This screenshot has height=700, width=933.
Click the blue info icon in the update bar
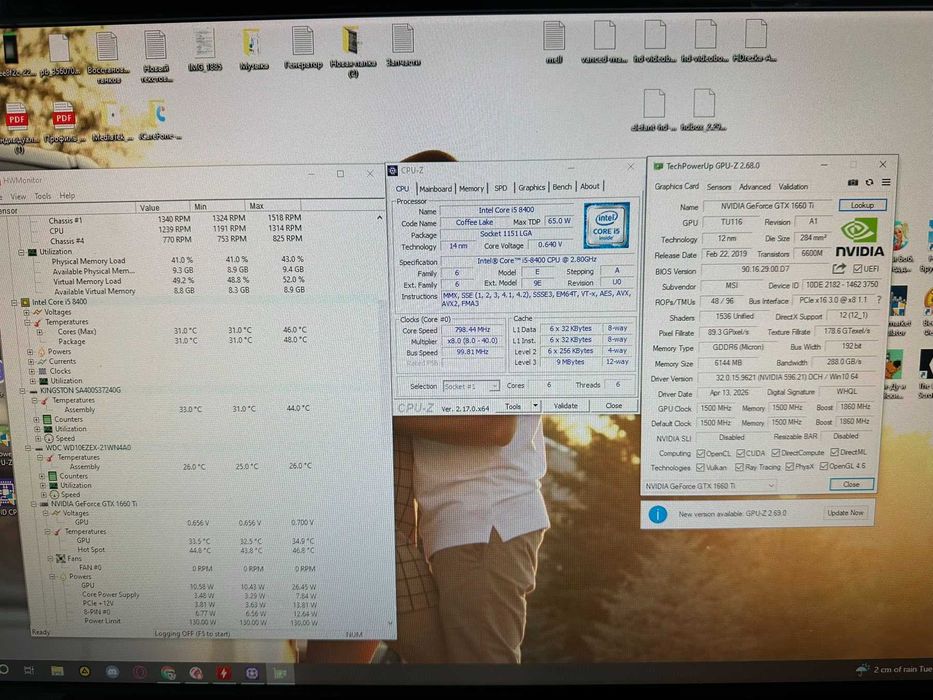coord(658,514)
